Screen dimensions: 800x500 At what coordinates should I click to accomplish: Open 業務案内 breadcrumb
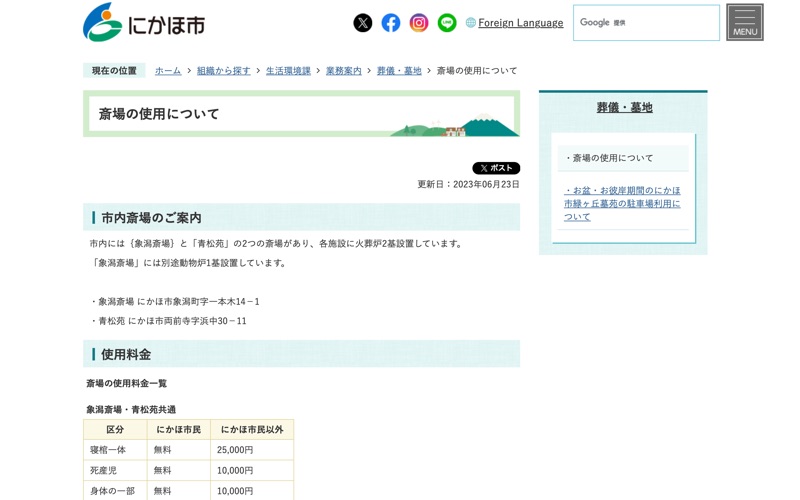343,71
